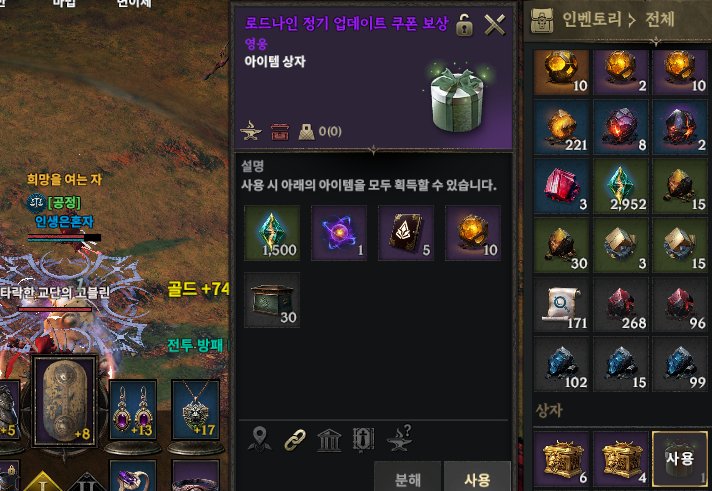The height and width of the screenshot is (491, 712).
Task: Toggle the item lock padlock icon
Action: pos(464,25)
